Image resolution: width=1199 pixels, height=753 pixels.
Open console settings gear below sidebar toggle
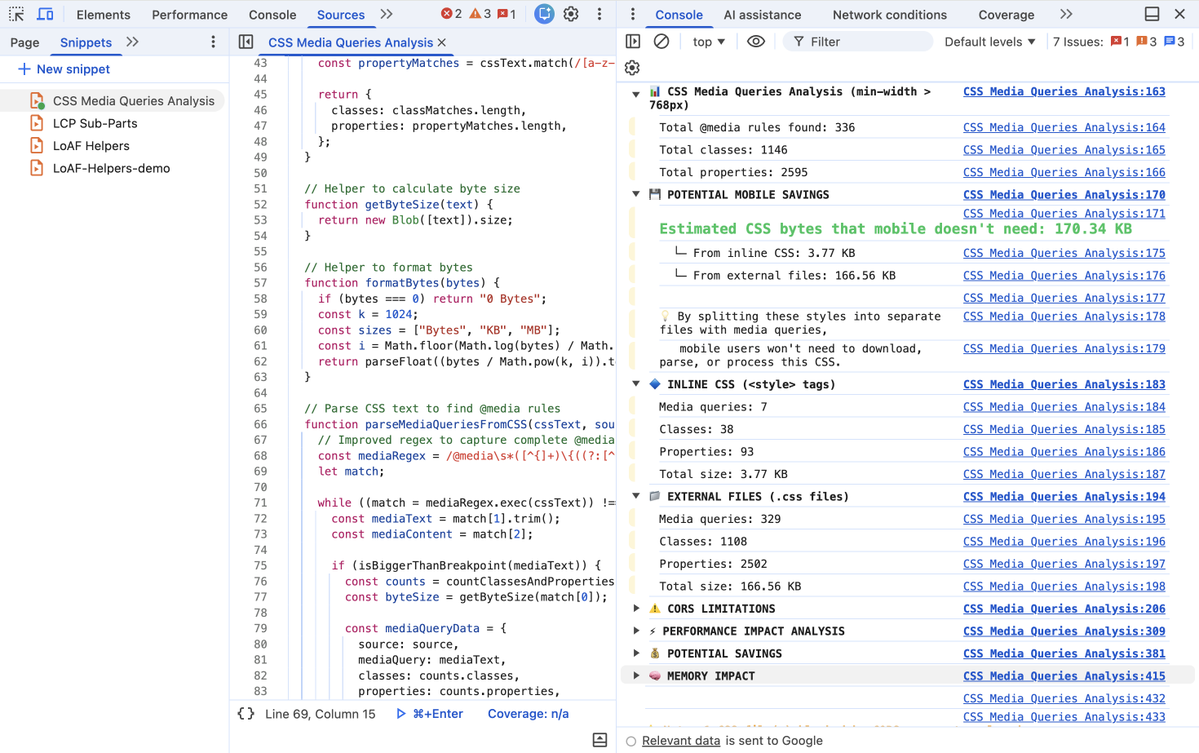(x=632, y=68)
